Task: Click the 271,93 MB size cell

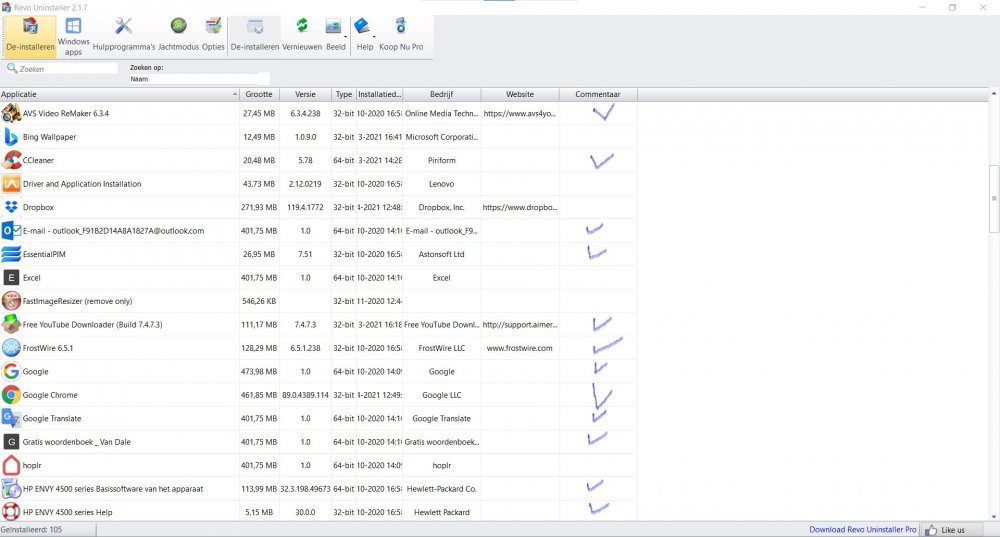Action: (259, 207)
